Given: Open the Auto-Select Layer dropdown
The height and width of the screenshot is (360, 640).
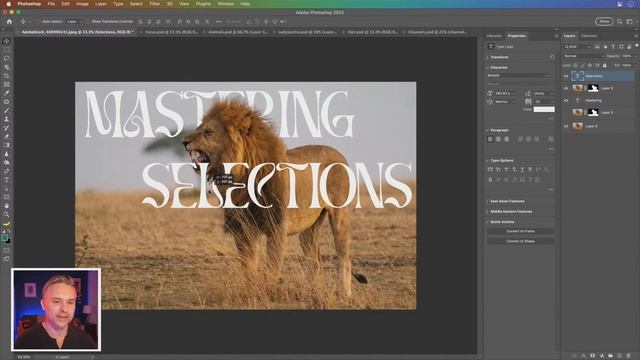Looking at the screenshot, I should pyautogui.click(x=74, y=22).
